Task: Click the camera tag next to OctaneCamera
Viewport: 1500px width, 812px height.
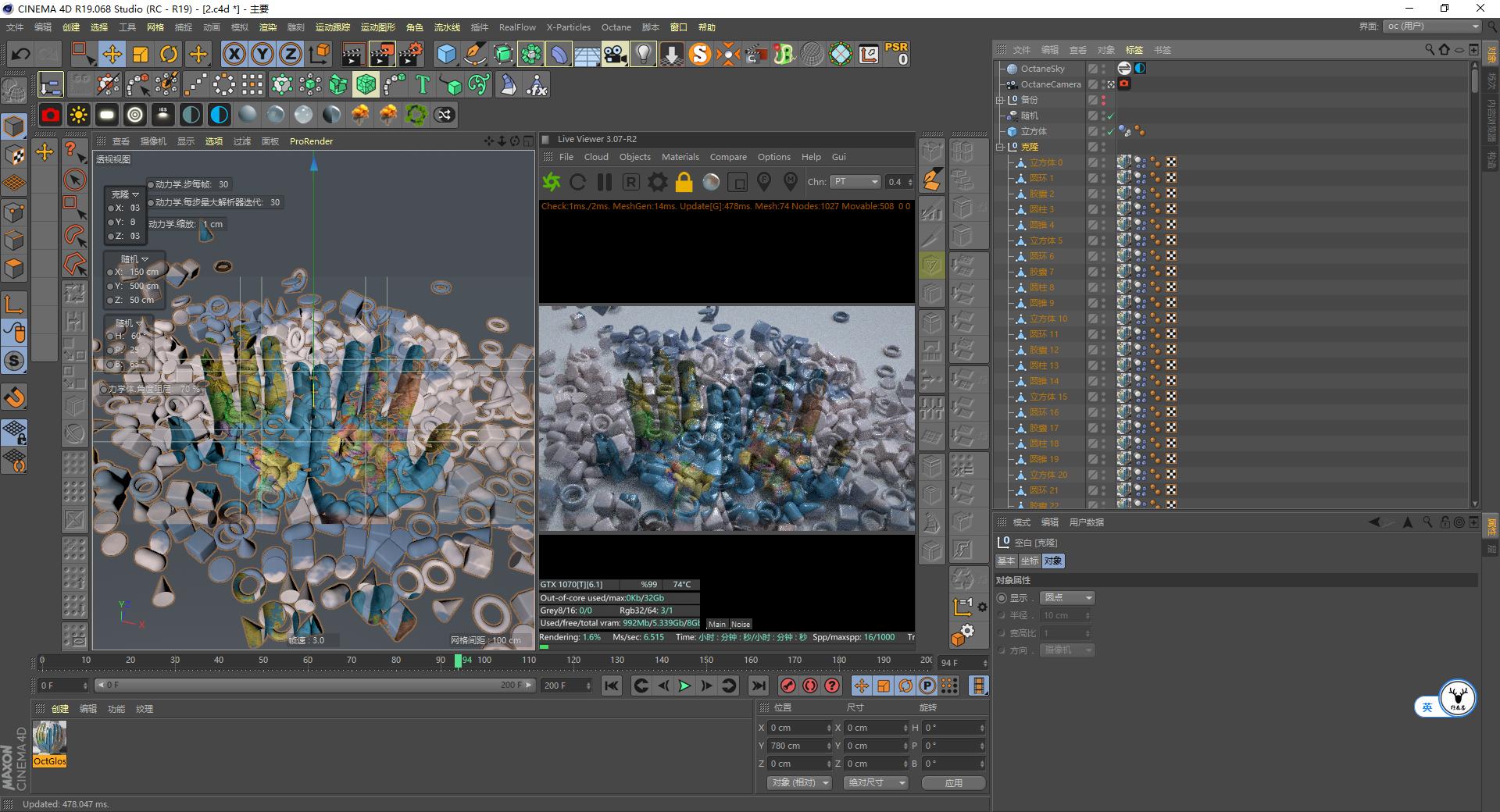Action: (x=1124, y=84)
